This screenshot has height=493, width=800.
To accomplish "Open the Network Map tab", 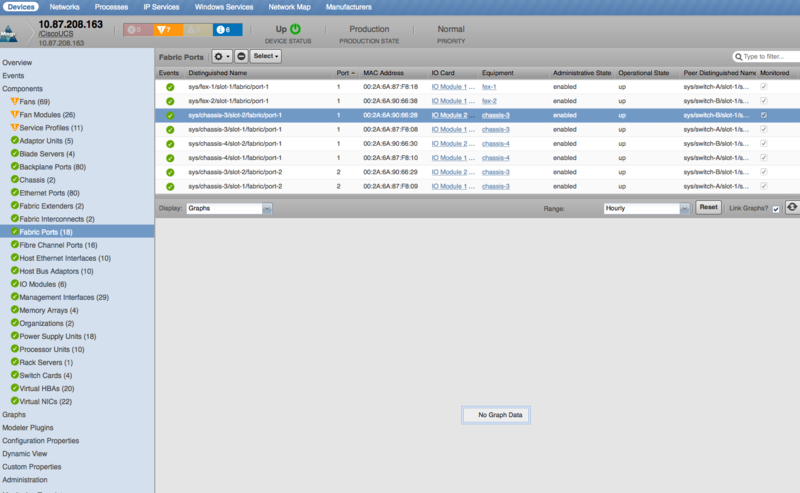I will pos(289,7).
